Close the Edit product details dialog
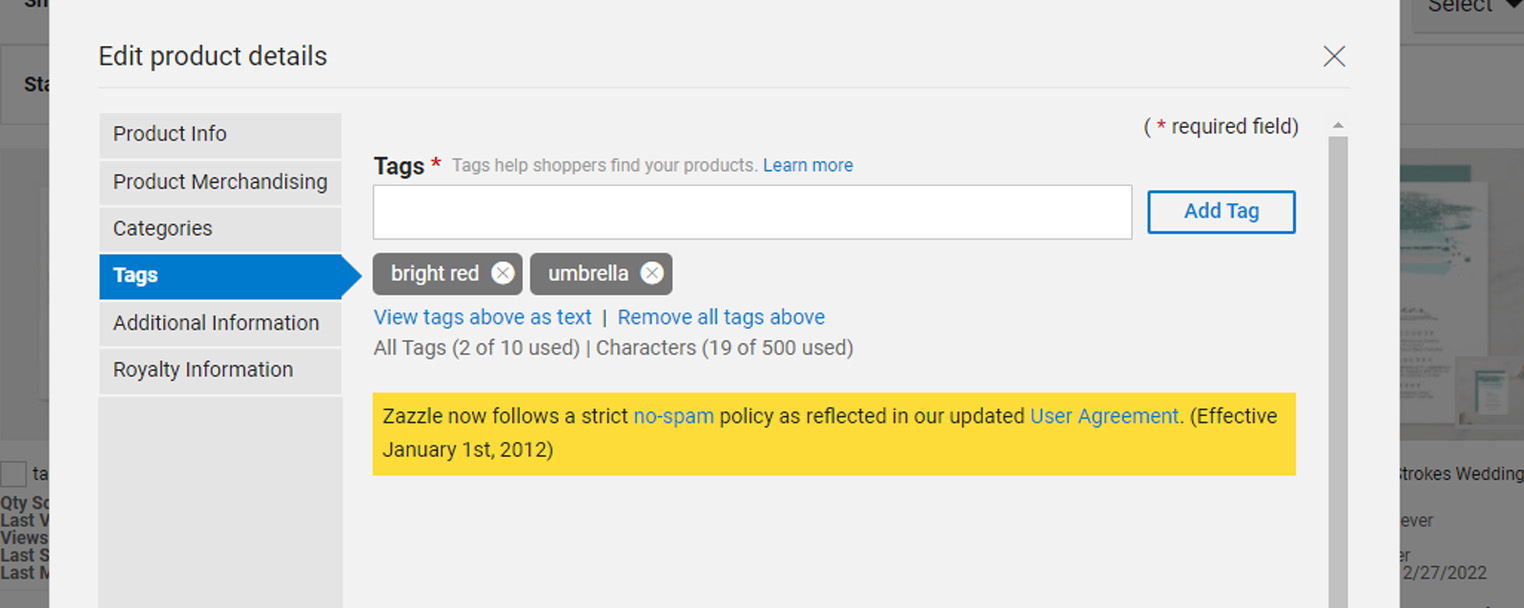This screenshot has width=1524, height=608. [x=1334, y=56]
